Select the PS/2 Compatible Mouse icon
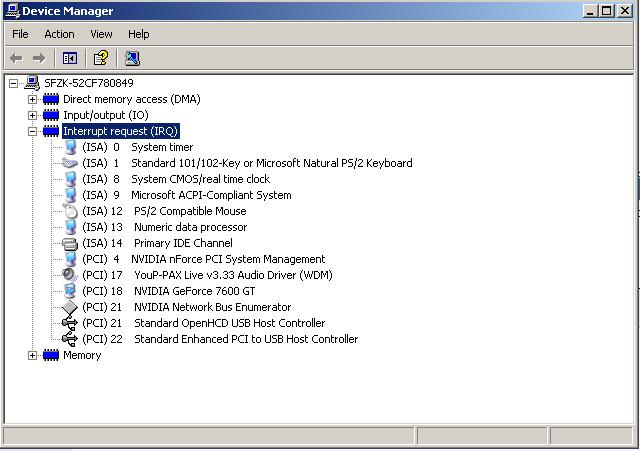 click(x=70, y=211)
